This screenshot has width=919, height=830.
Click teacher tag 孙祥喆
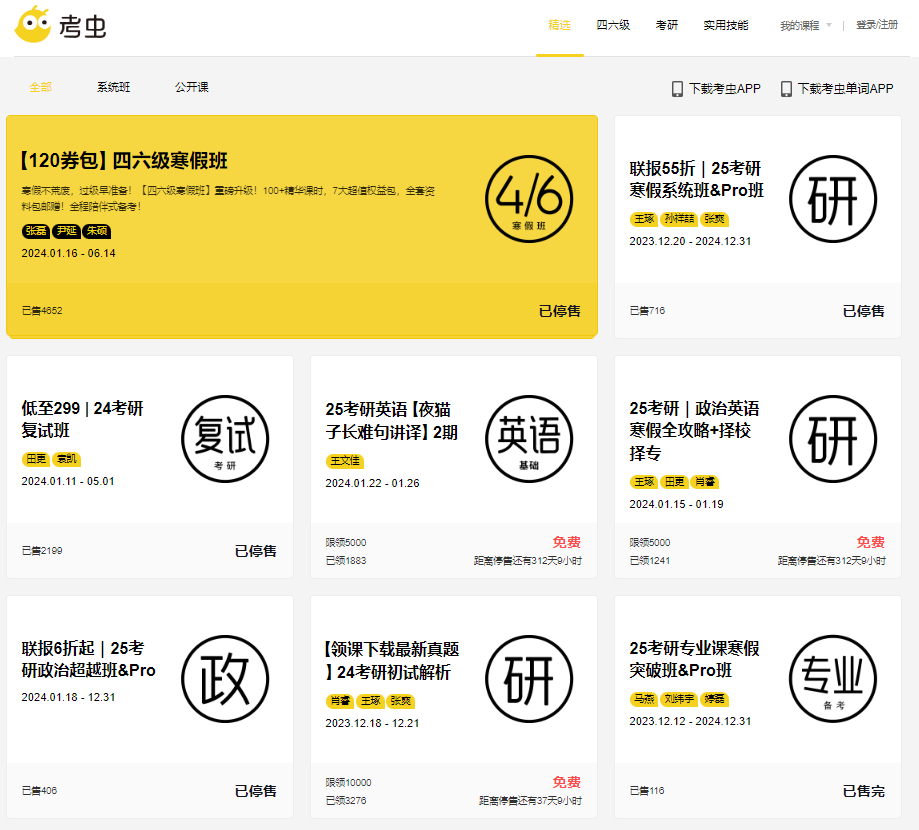(x=679, y=219)
